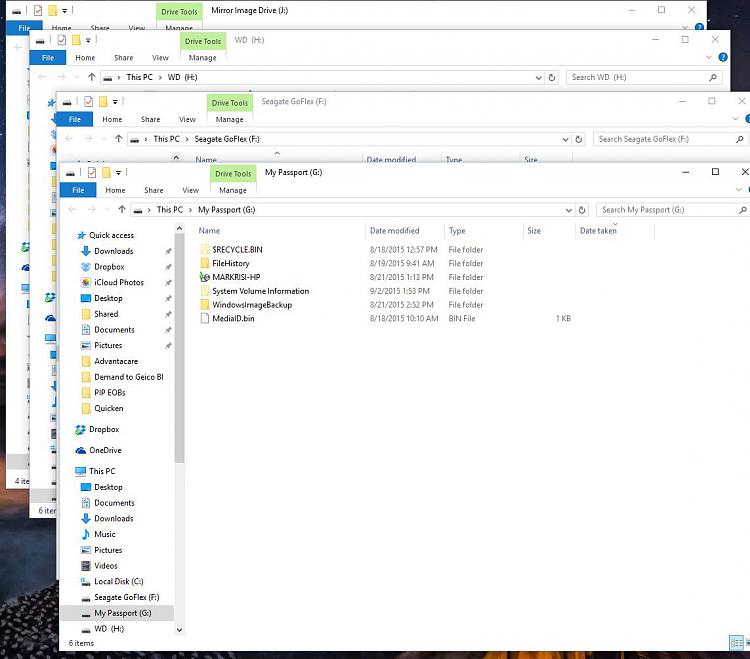Screen dimensions: 750x659
Task: Open the Quicken folder
Action: tap(109, 408)
